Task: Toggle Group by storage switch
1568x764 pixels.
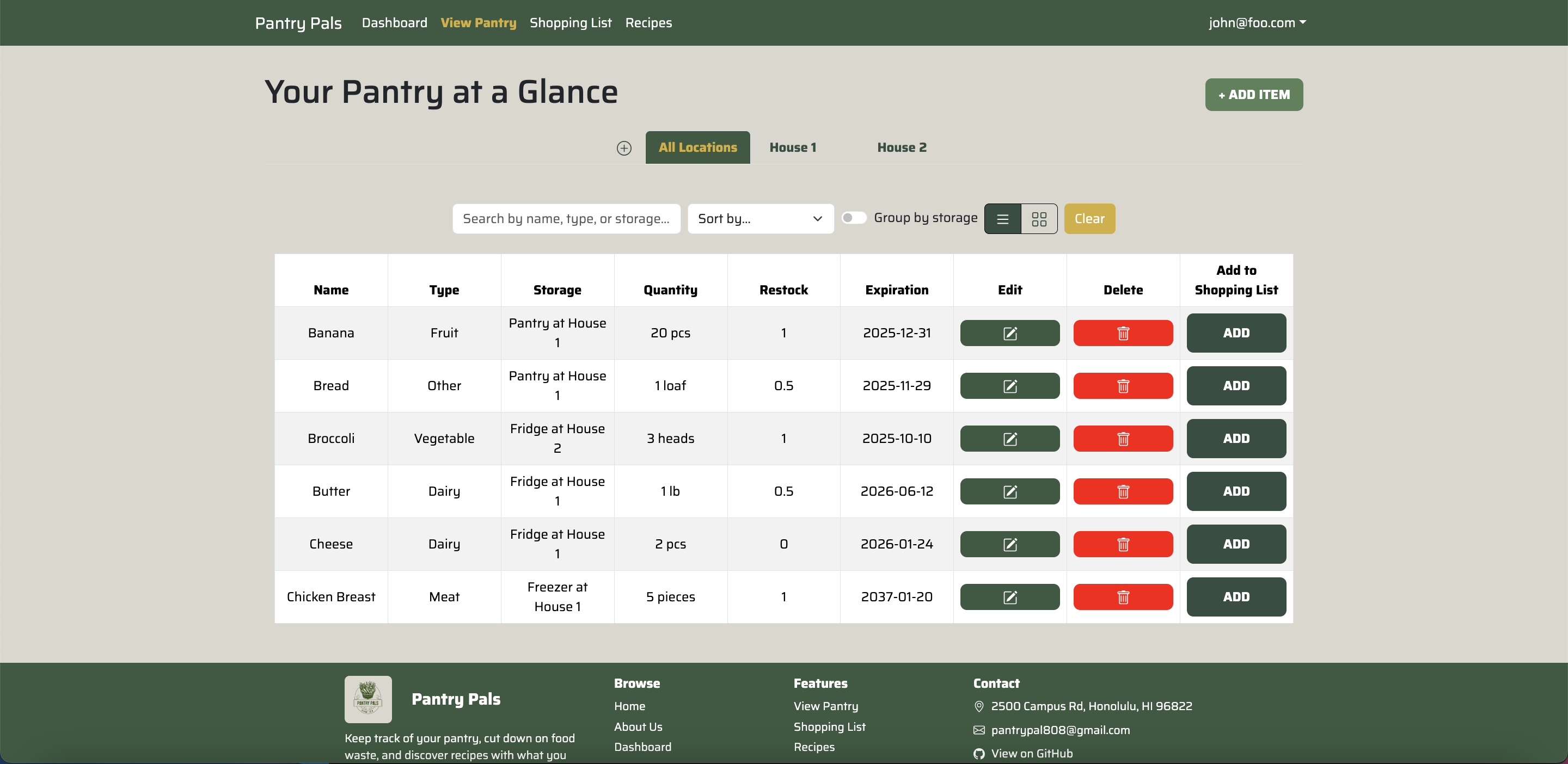Action: point(853,218)
